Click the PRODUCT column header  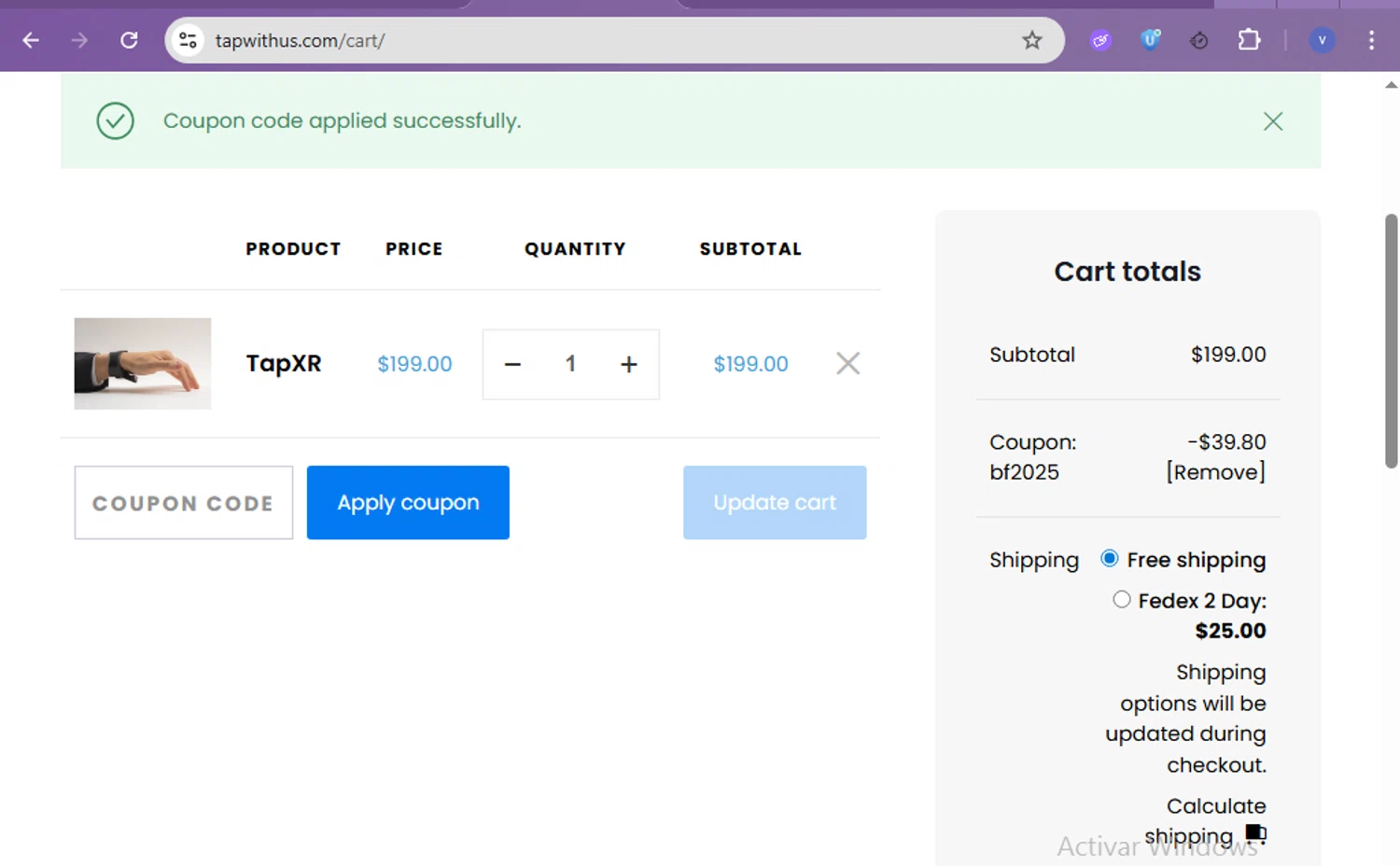293,249
